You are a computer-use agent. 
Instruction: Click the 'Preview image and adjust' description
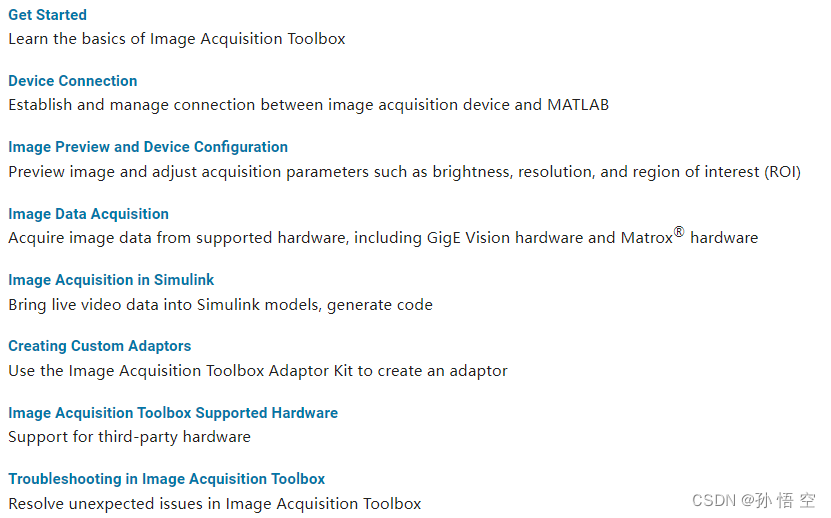pos(404,172)
